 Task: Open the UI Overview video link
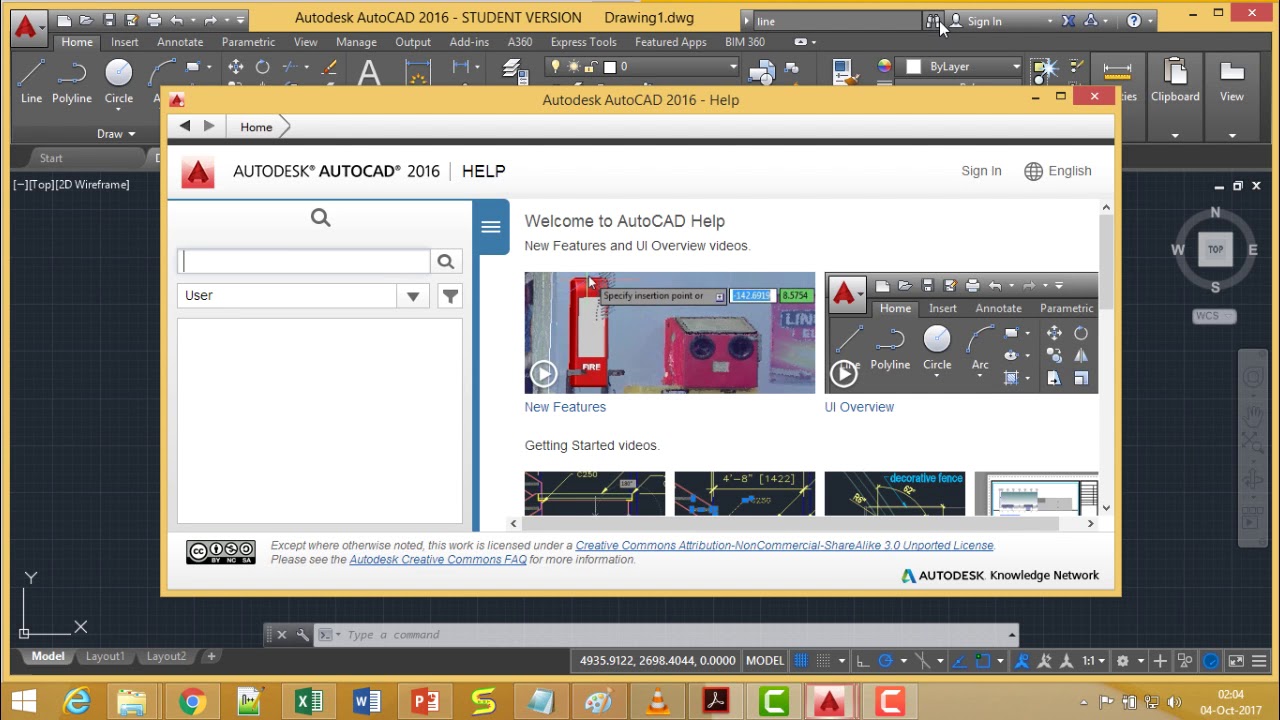859,407
